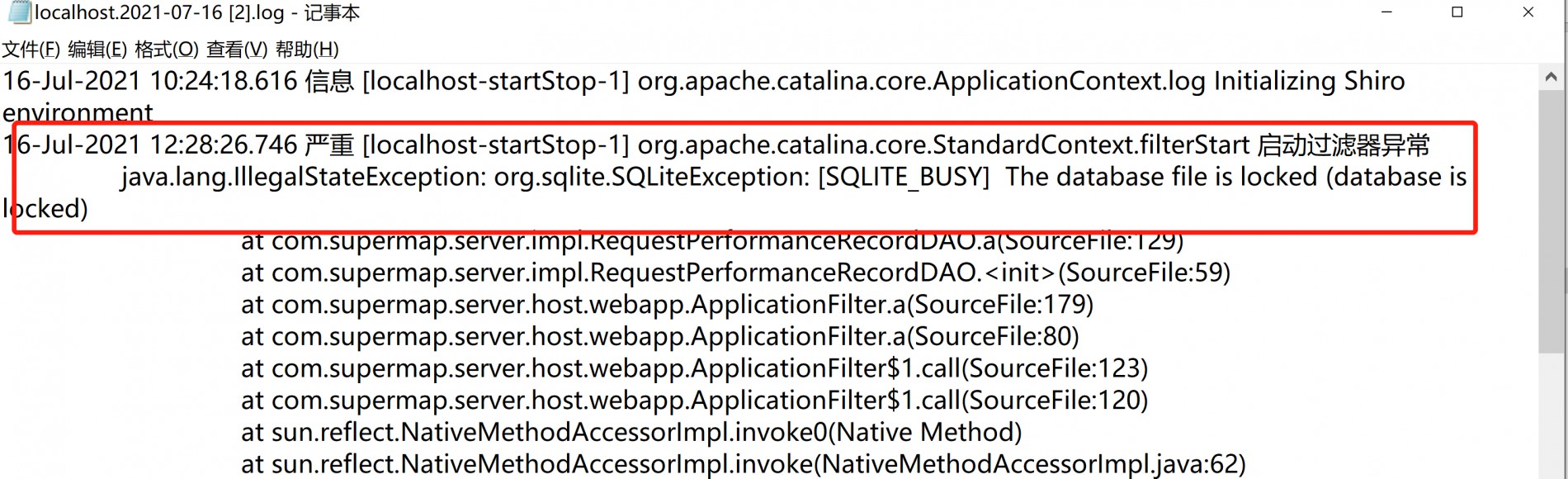Open the 格式(O) menu
Image resolution: width=1568 pixels, height=479 pixels.
pyautogui.click(x=167, y=50)
